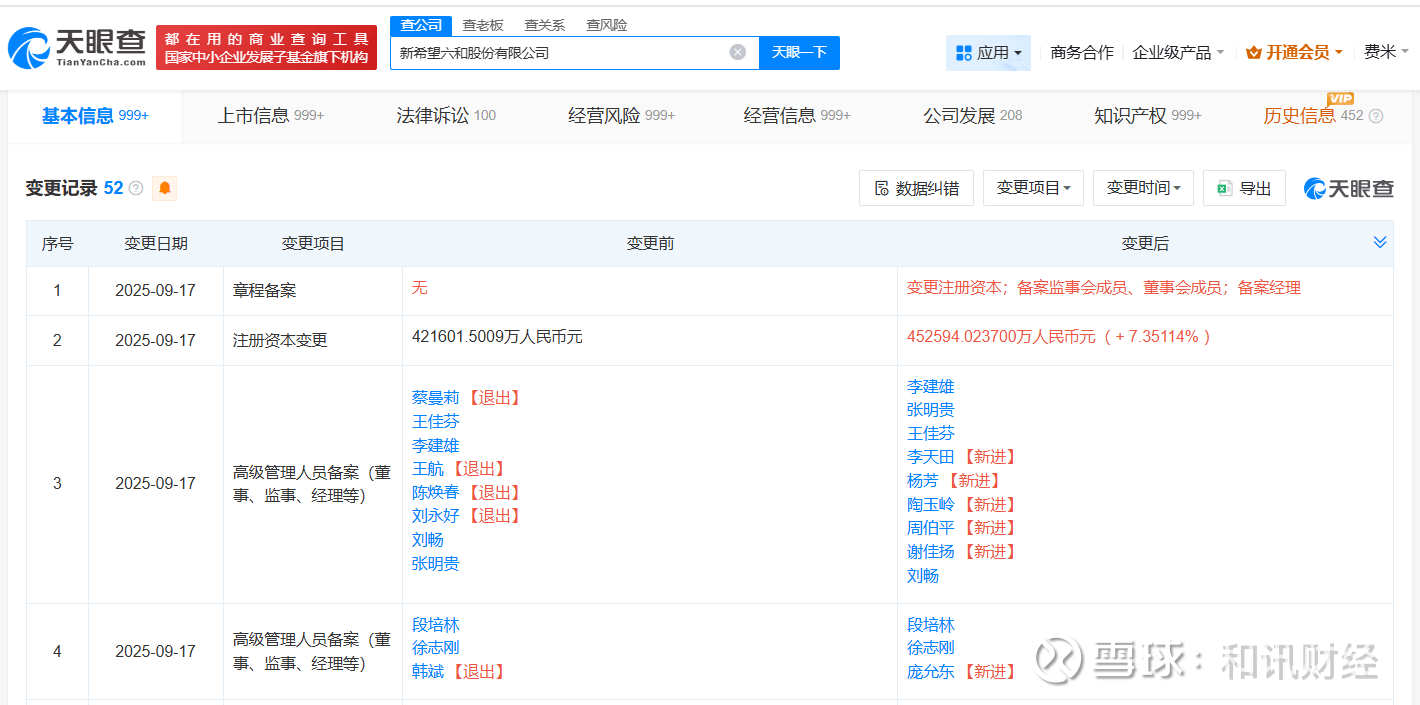Select the 上市信息 tab
The width and height of the screenshot is (1420, 705).
point(271,116)
